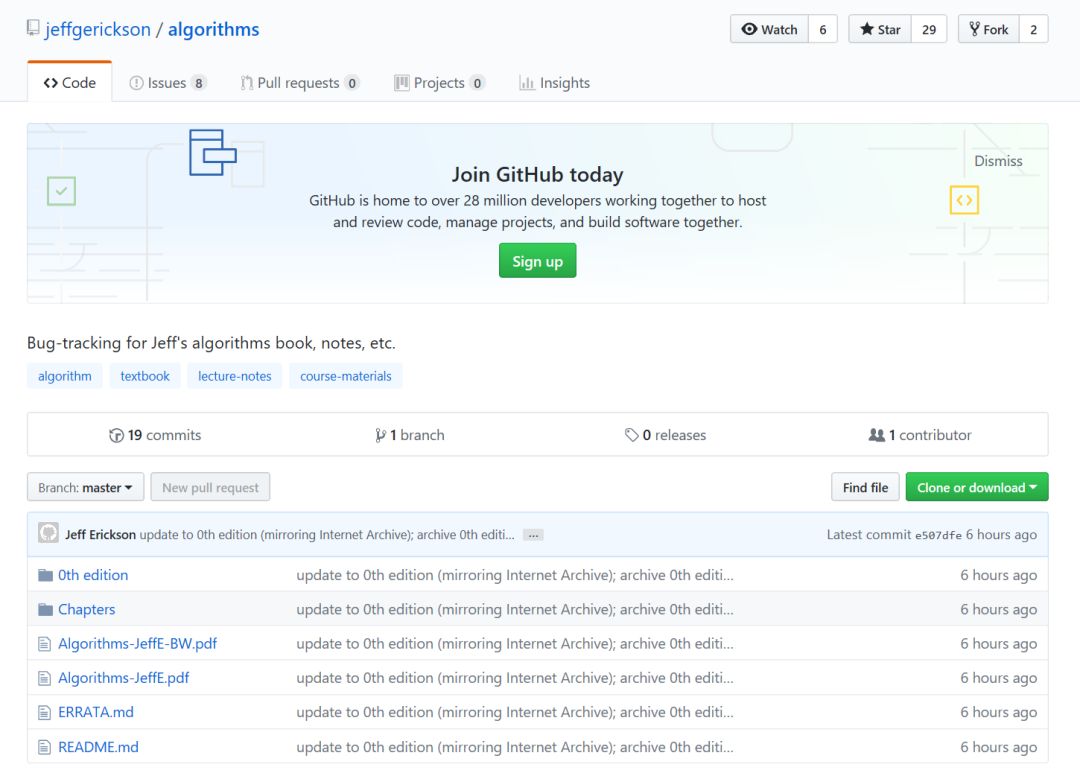Open the 0th edition folder
Viewport: 1080px width, 773px height.
click(x=93, y=575)
